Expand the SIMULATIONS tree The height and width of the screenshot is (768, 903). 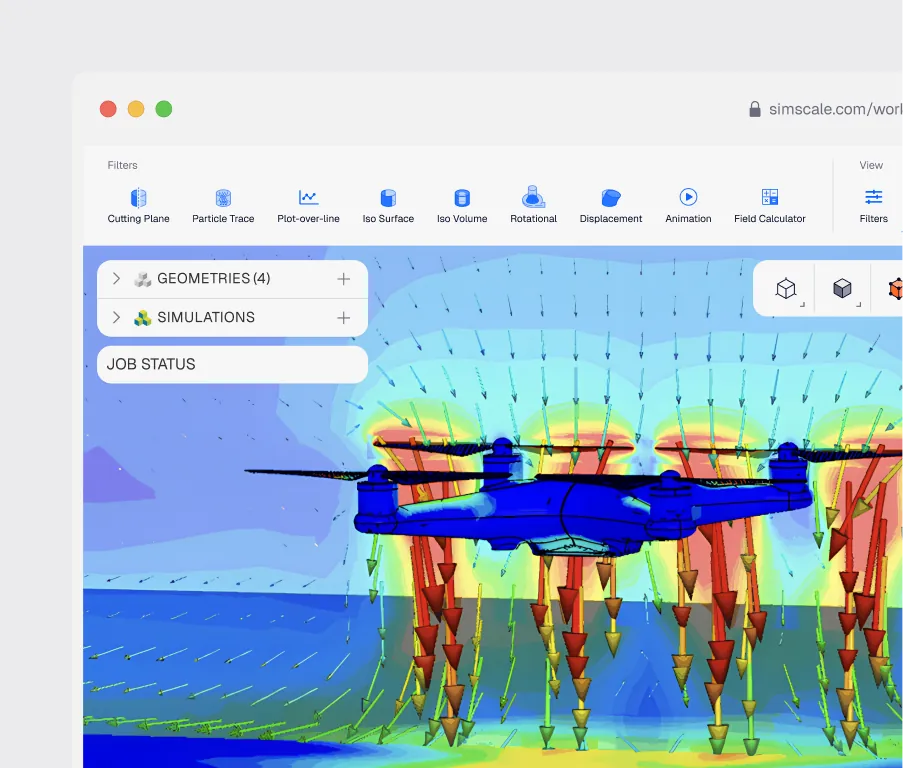tap(116, 317)
